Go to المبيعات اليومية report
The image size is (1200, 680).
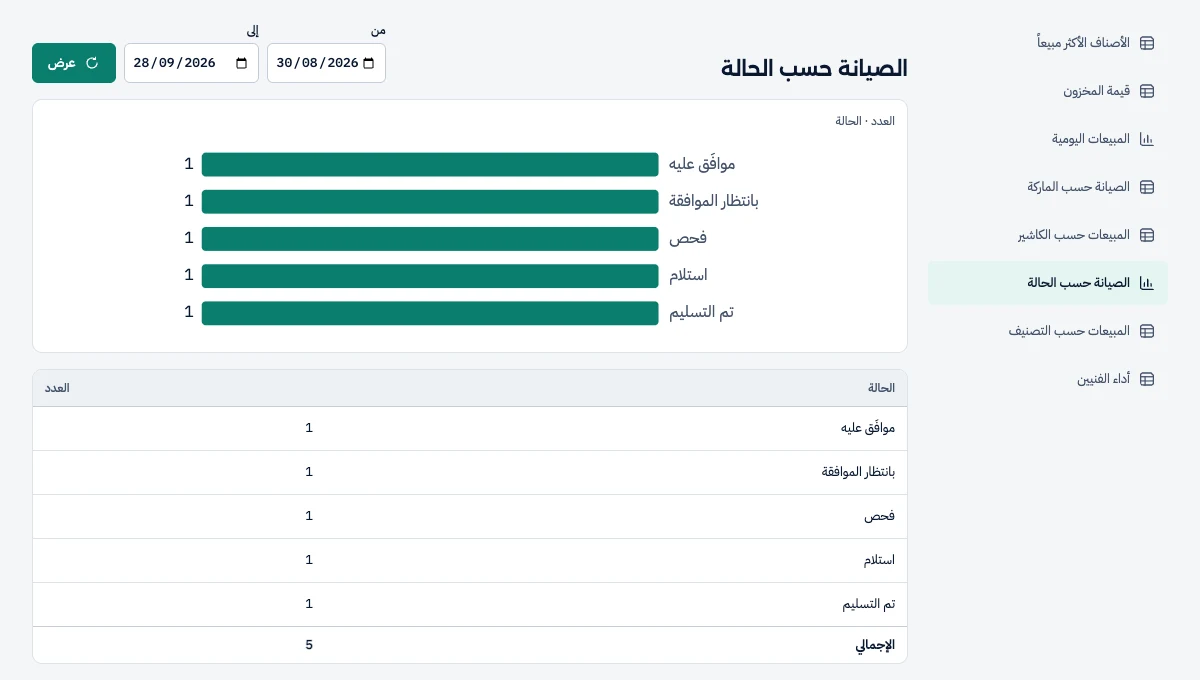point(1048,139)
